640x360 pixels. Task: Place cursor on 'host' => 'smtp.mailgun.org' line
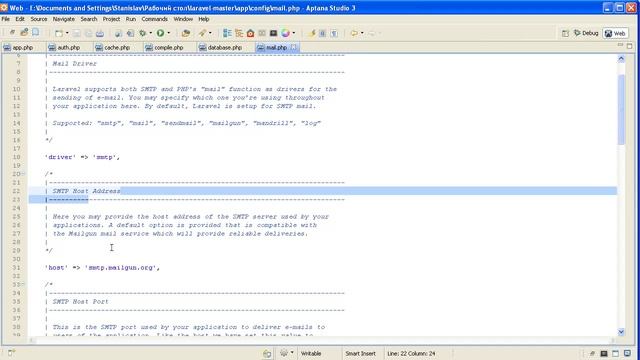(102, 268)
